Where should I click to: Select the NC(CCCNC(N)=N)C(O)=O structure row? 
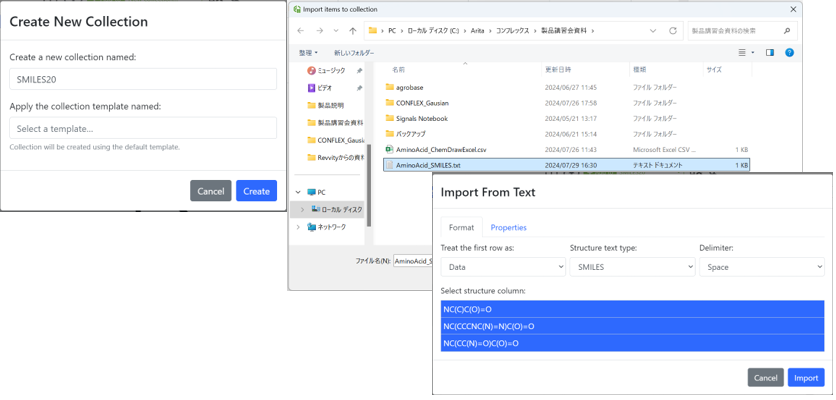pyautogui.click(x=632, y=326)
